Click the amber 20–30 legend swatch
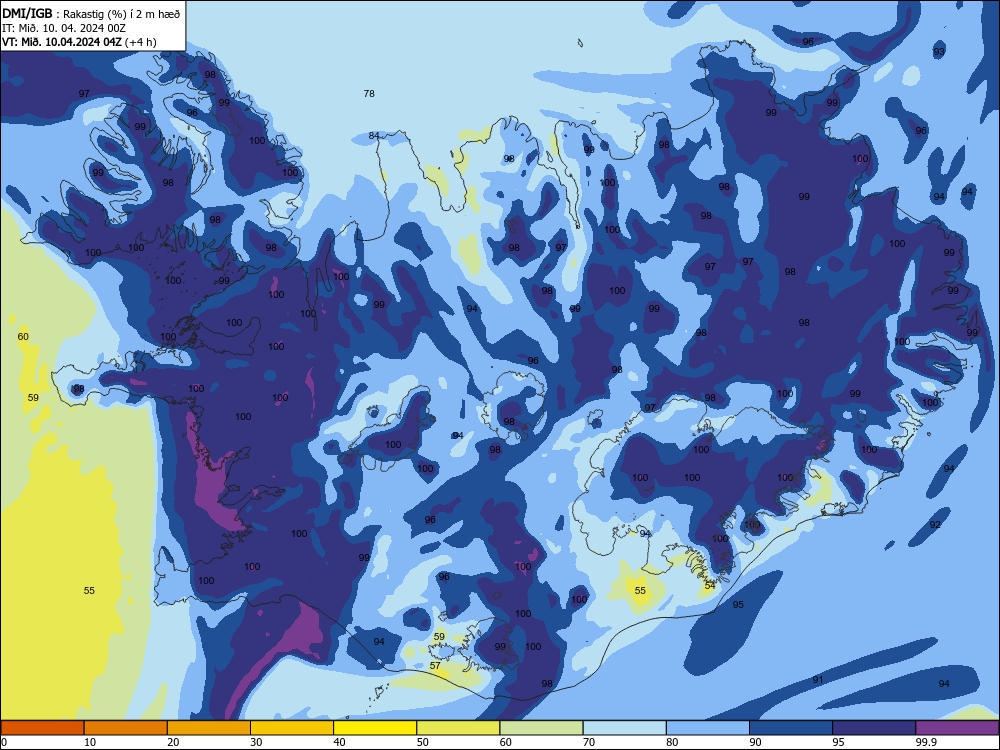This screenshot has width=1000, height=750. [x=209, y=728]
